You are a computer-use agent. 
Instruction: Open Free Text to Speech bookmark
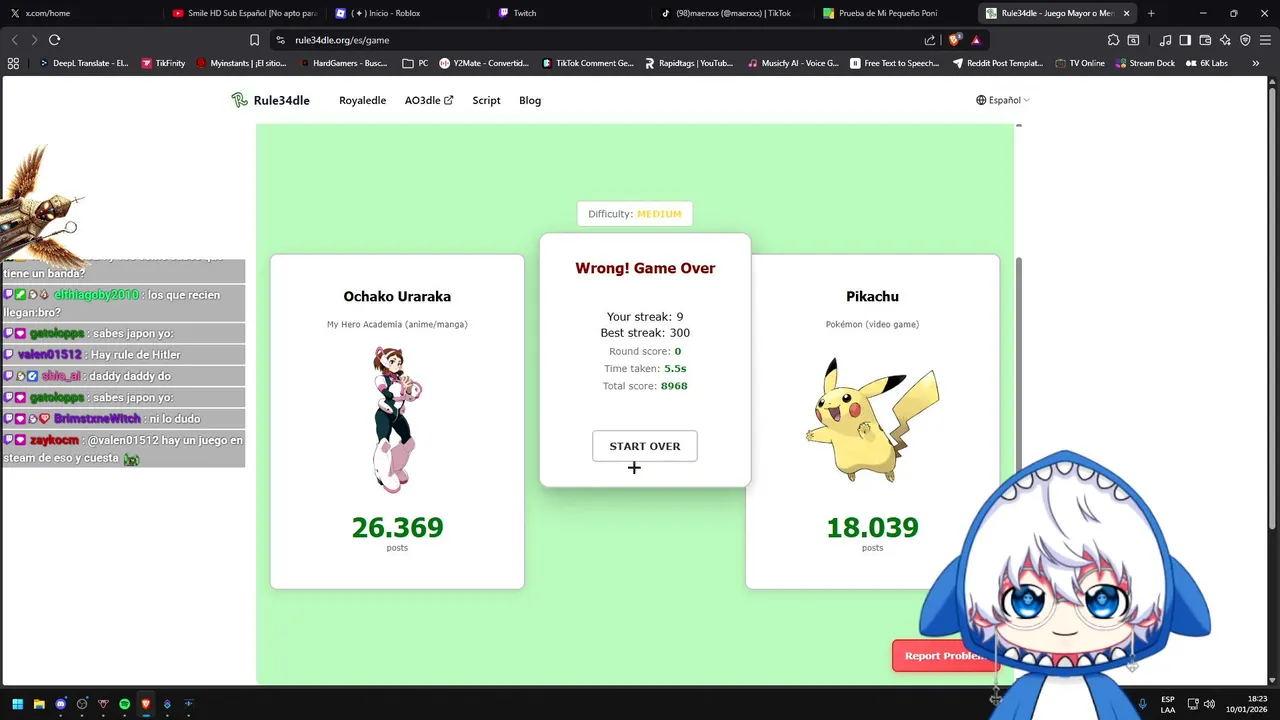895,63
